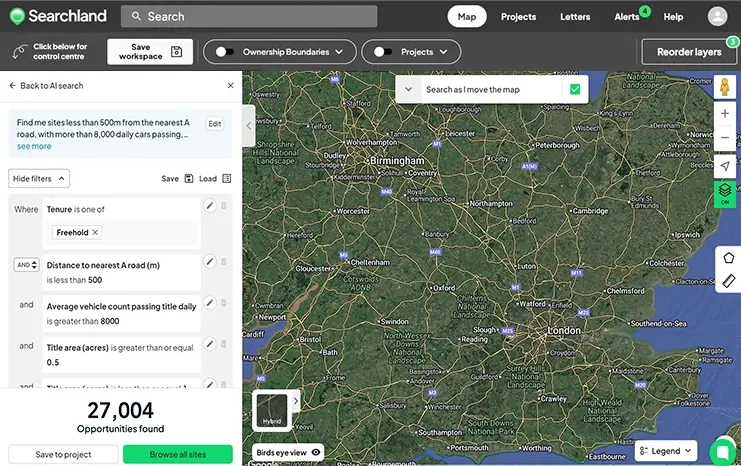
Task: Collapse filters with Hide filters button
Action: point(39,179)
